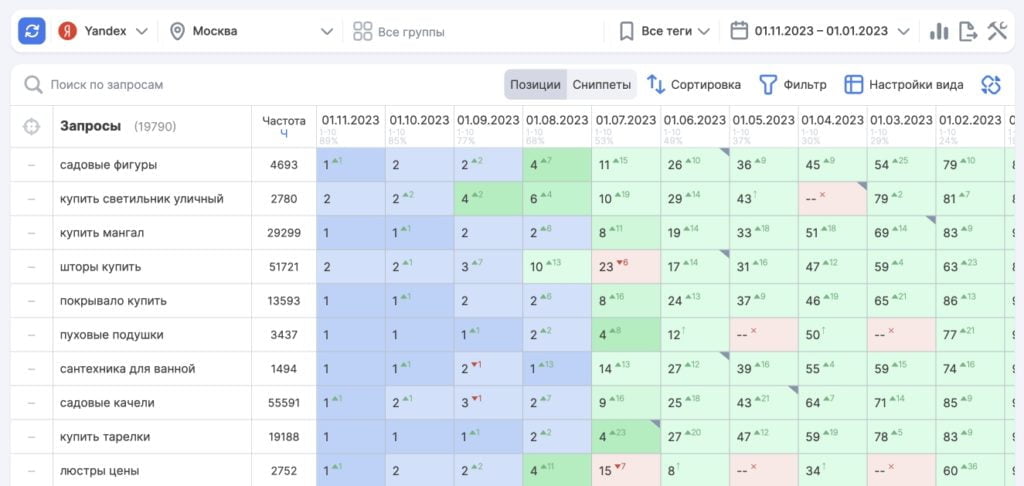Viewport: 1024px width, 486px height.
Task: Open the chart statistics icon
Action: click(938, 31)
